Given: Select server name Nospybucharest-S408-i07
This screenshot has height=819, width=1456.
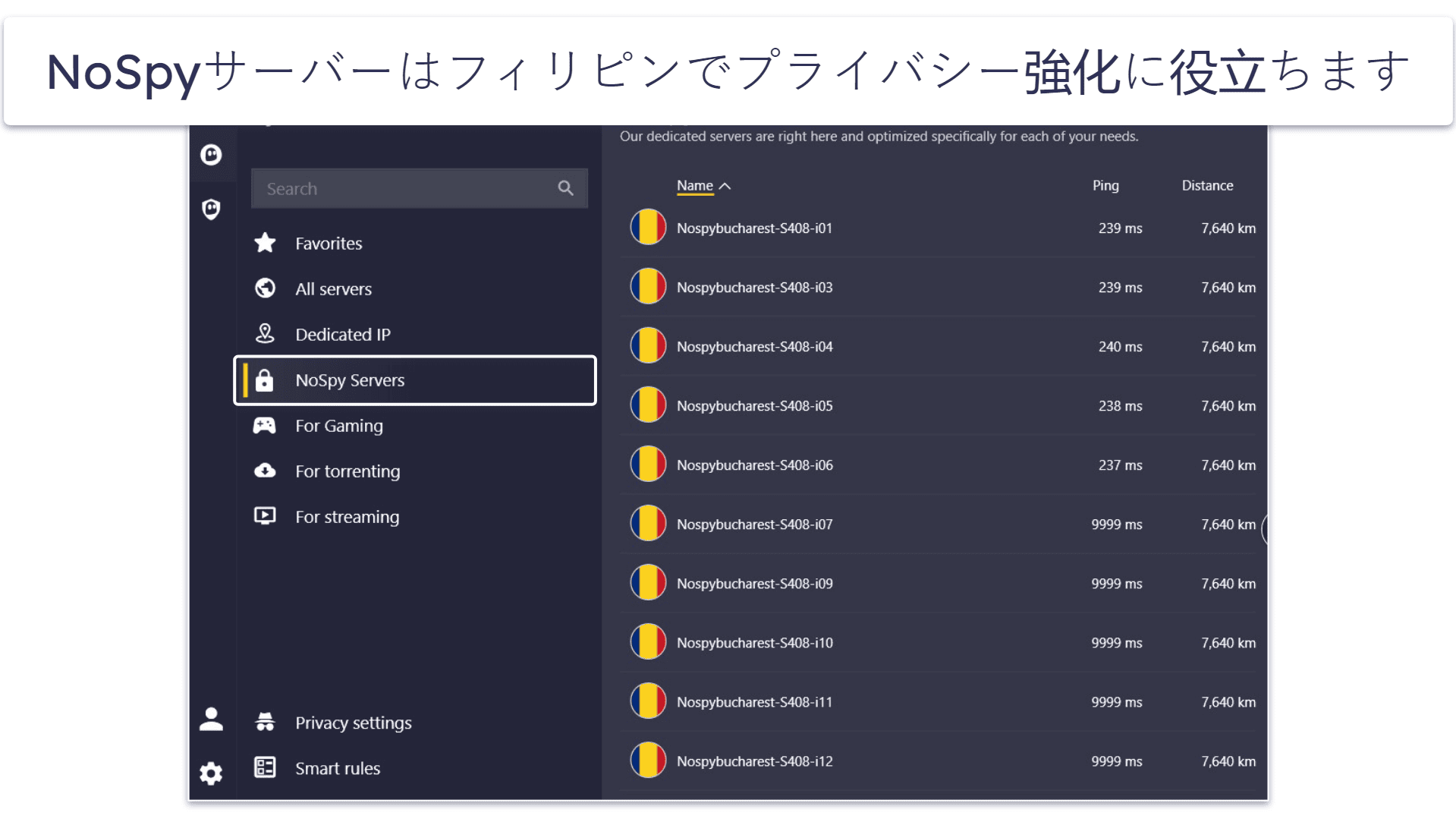Looking at the screenshot, I should pyautogui.click(x=754, y=524).
